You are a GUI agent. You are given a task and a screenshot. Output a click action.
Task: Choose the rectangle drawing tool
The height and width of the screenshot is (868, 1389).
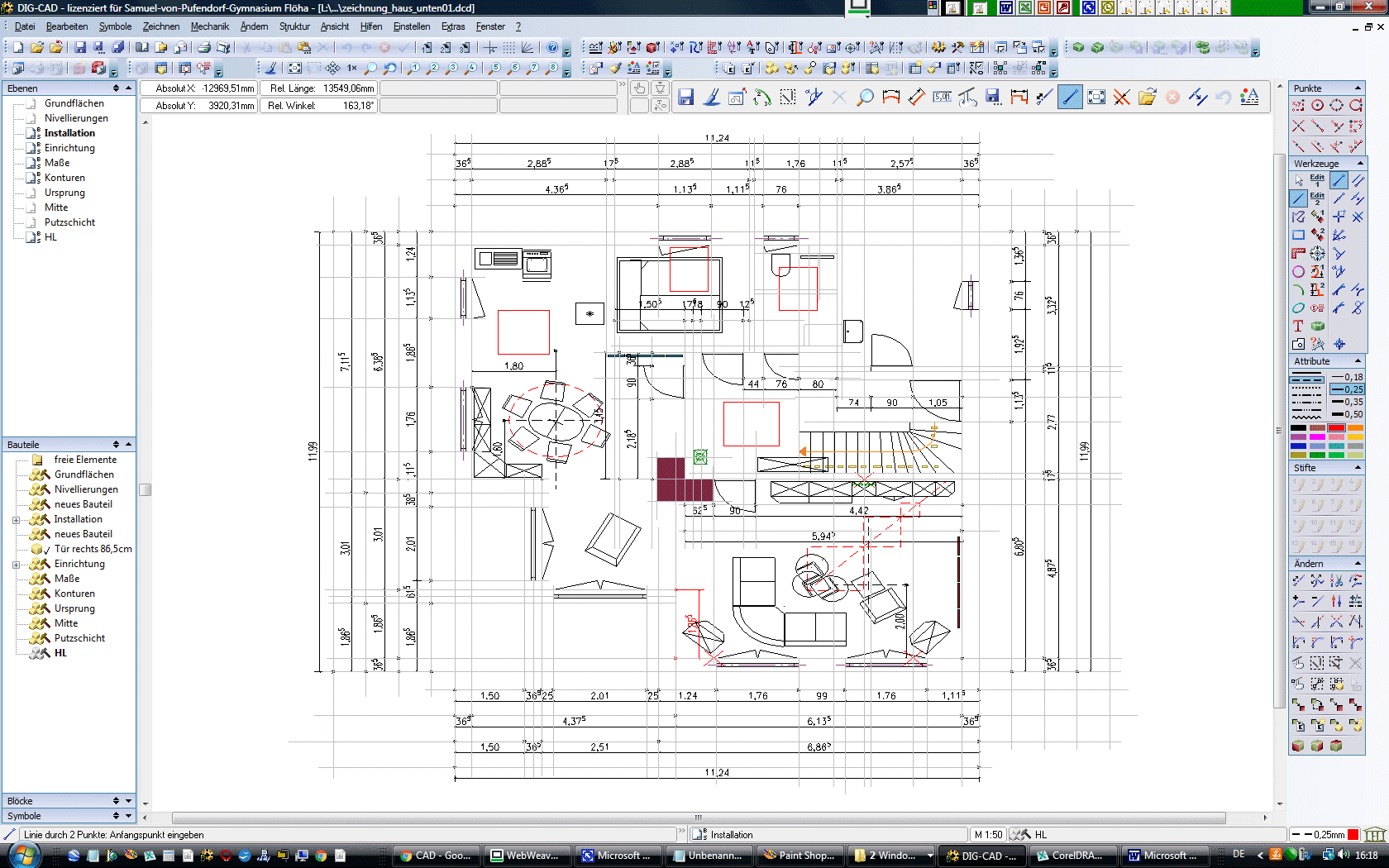[1298, 236]
